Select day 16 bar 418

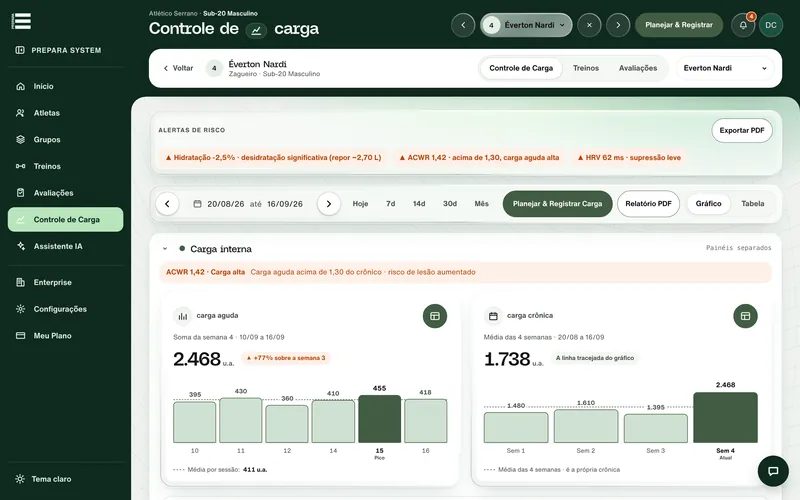426,421
